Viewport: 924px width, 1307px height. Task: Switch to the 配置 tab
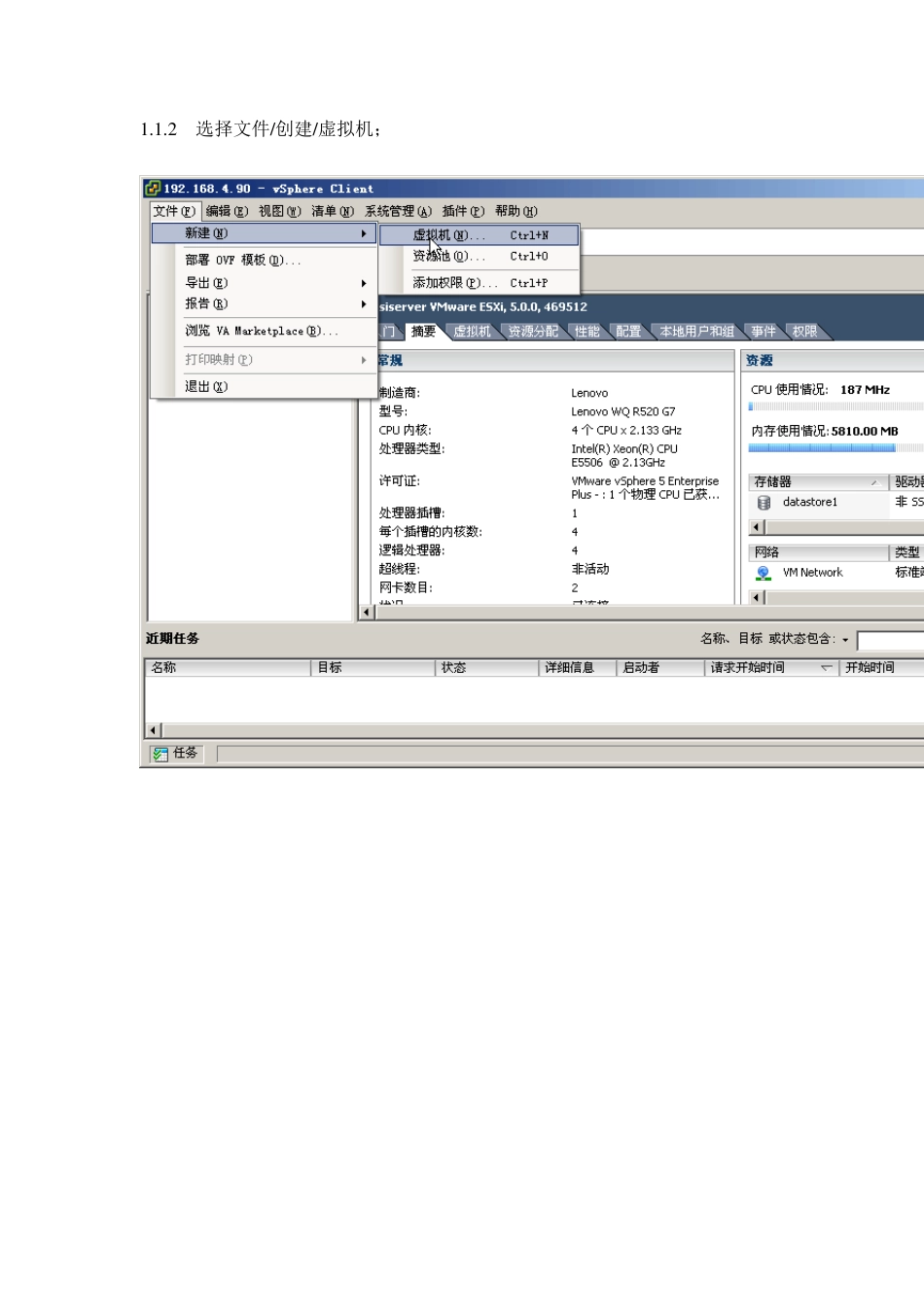pyautogui.click(x=629, y=332)
